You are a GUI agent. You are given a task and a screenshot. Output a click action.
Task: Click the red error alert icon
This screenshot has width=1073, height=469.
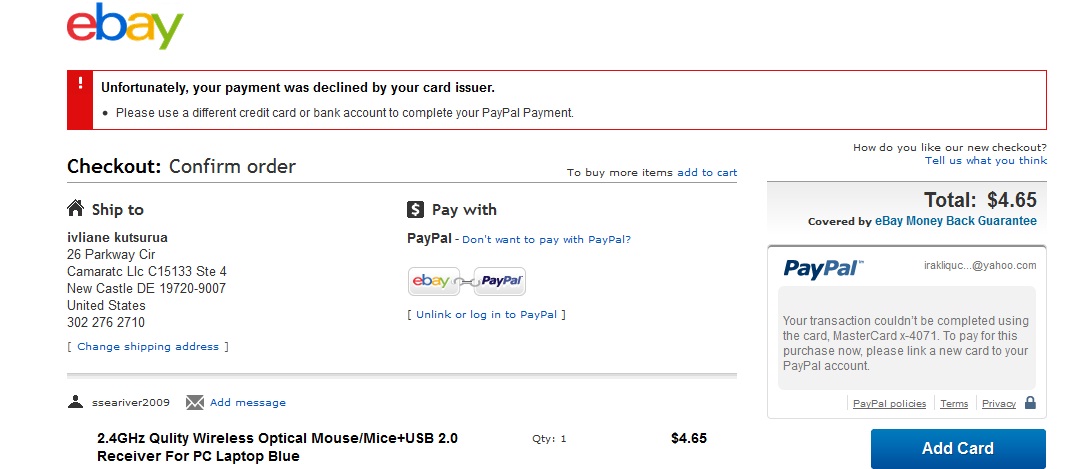tap(80, 85)
